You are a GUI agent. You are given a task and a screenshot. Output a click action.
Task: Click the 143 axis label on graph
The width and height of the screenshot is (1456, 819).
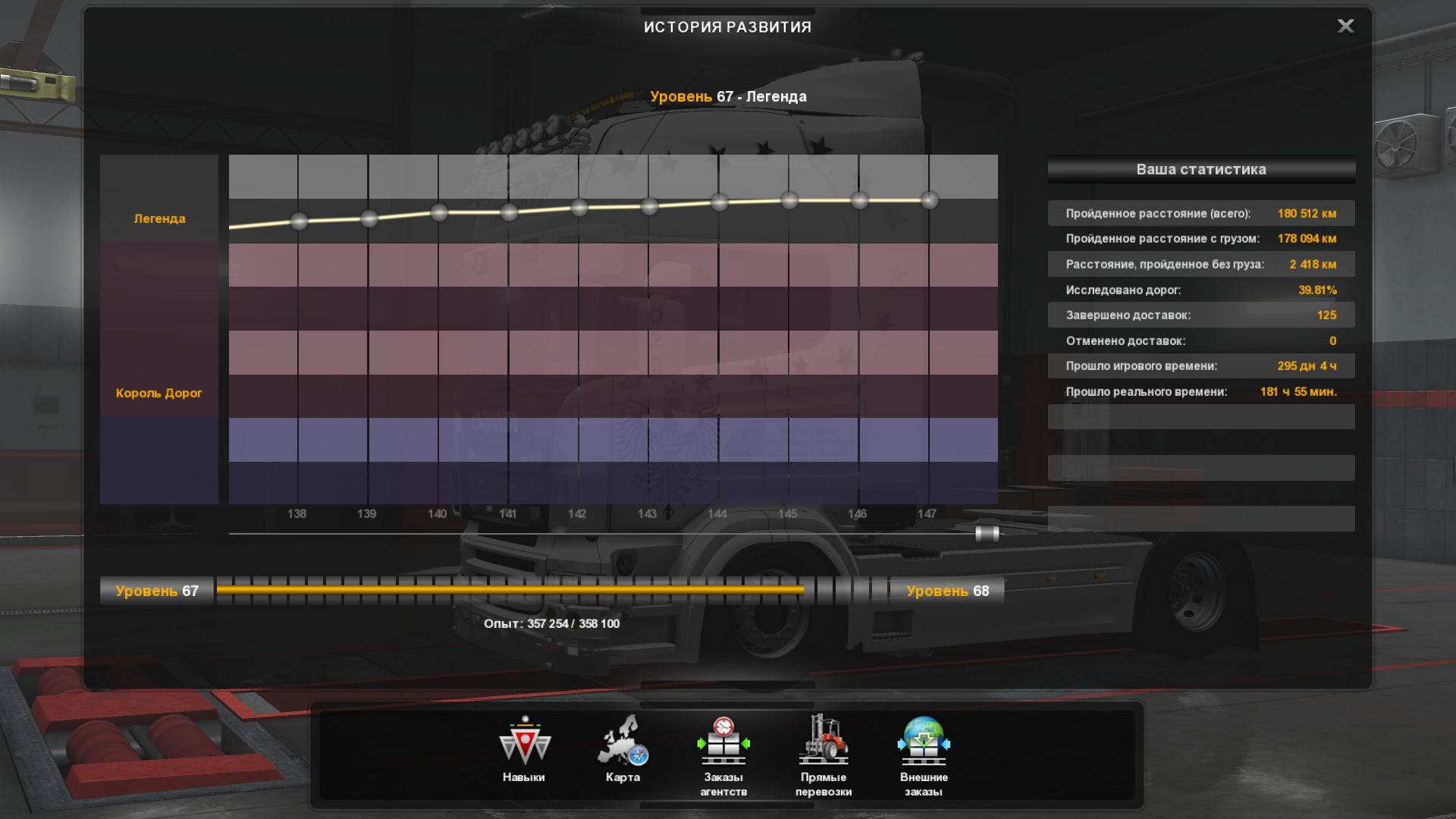(647, 513)
